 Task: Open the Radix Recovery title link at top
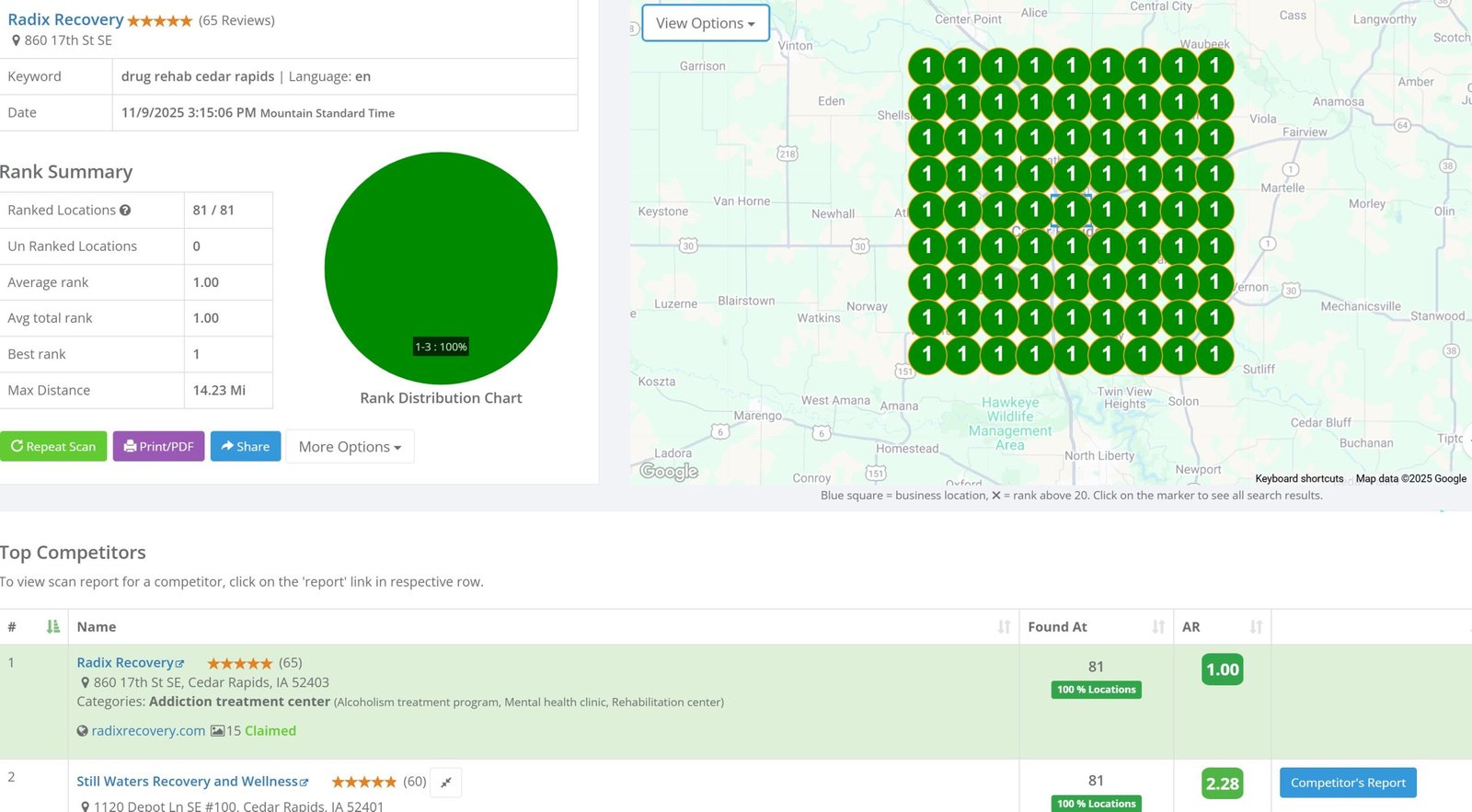65,19
